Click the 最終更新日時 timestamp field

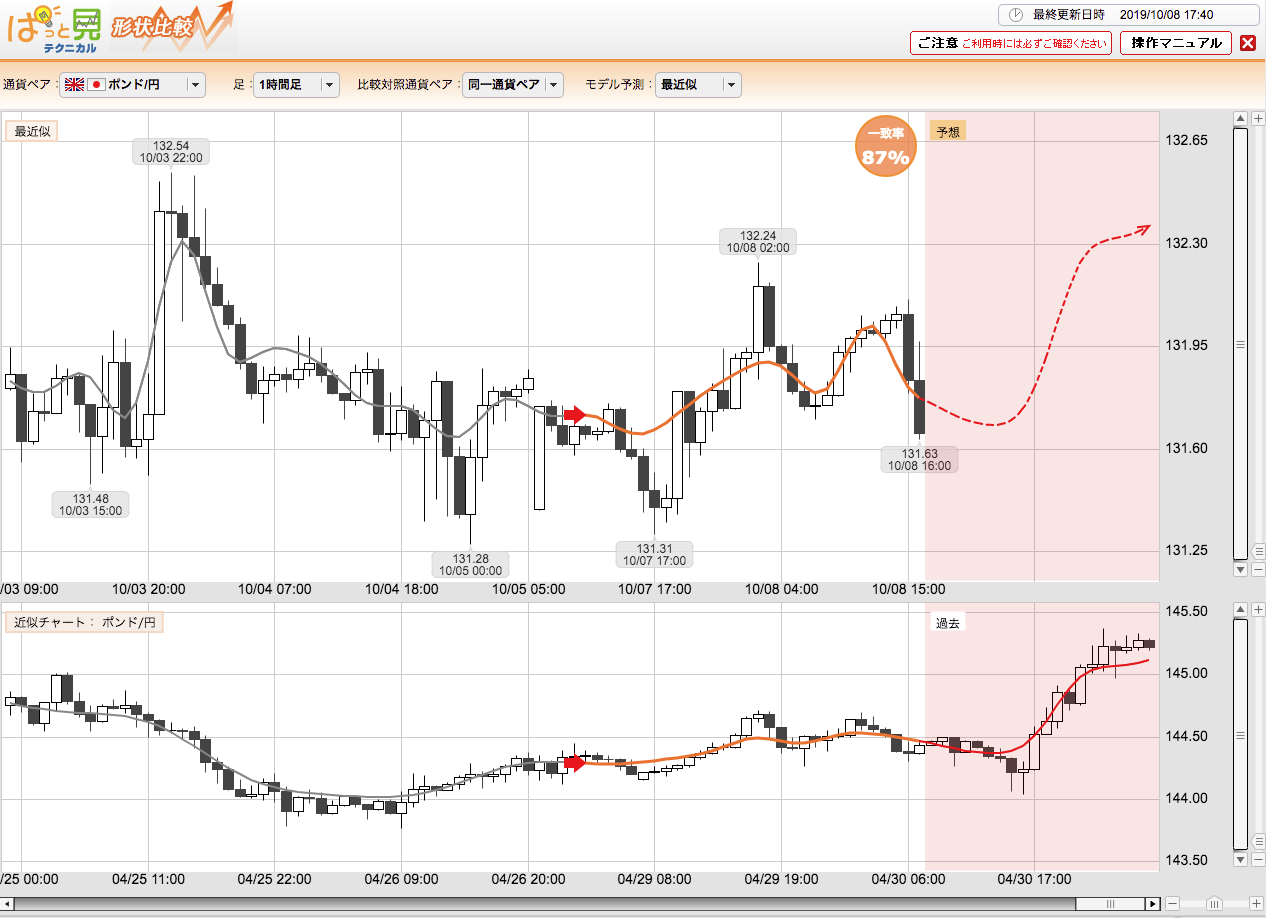1127,15
